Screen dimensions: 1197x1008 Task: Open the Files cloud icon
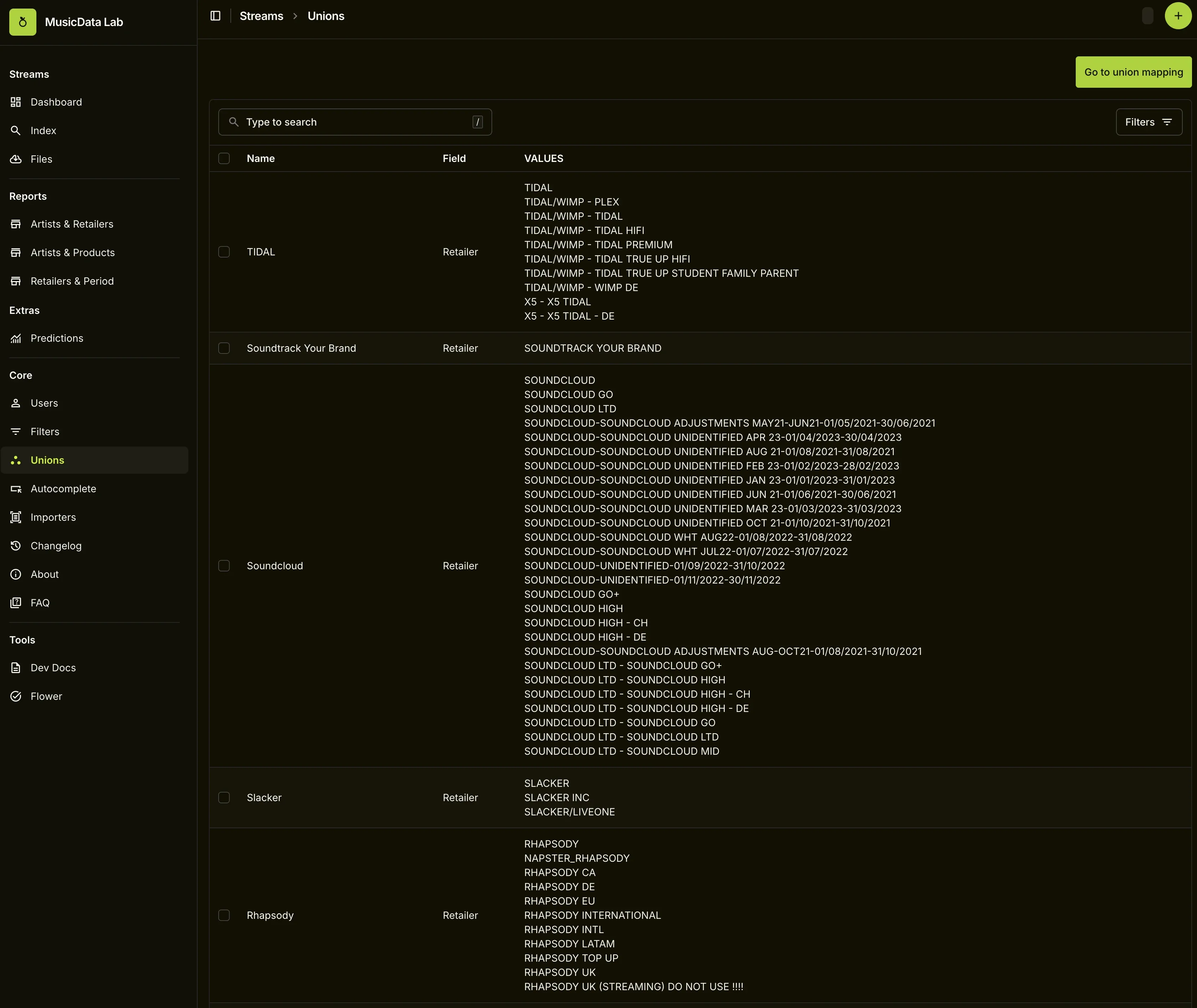click(16, 159)
